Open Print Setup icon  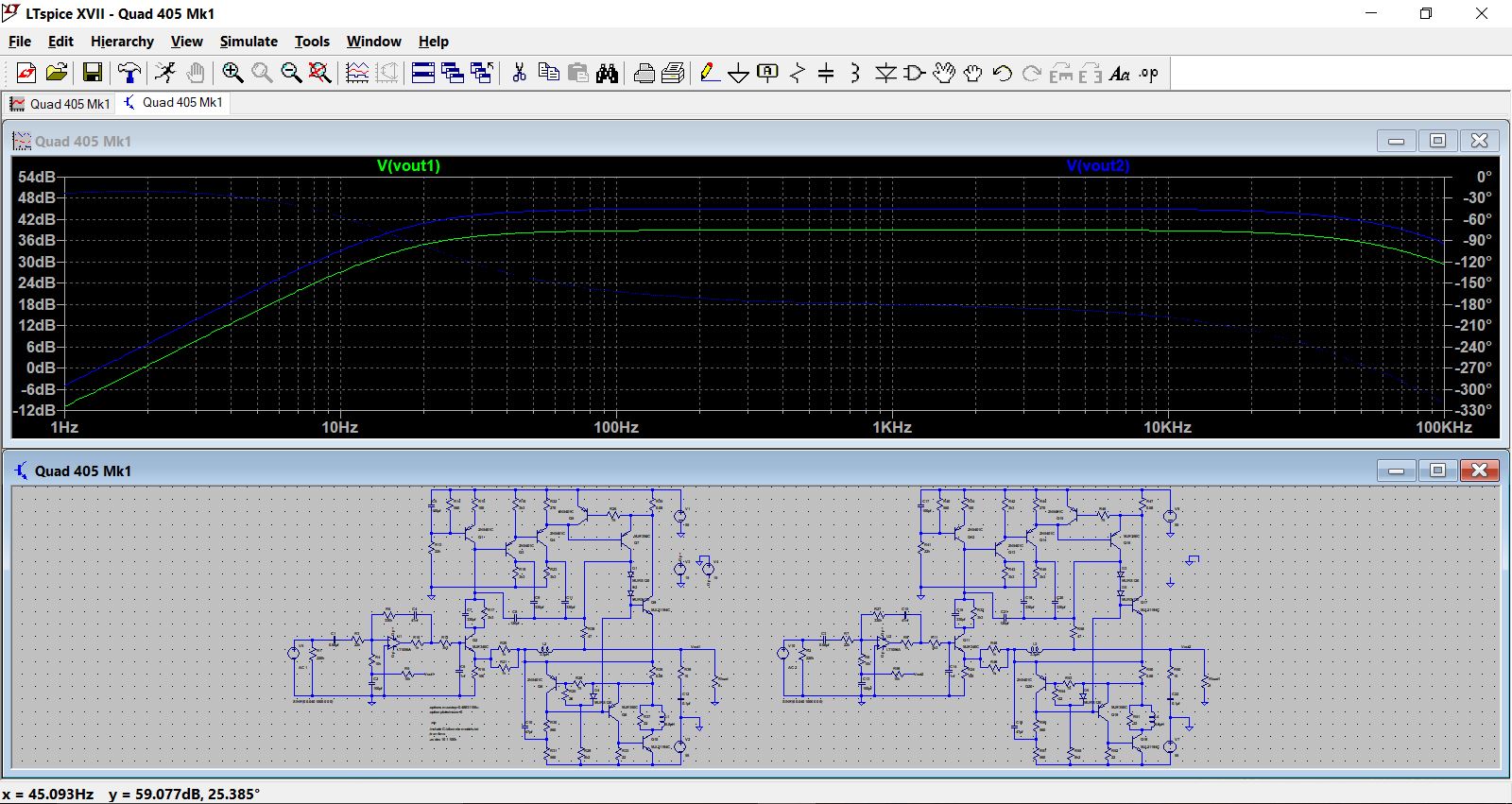click(x=644, y=73)
